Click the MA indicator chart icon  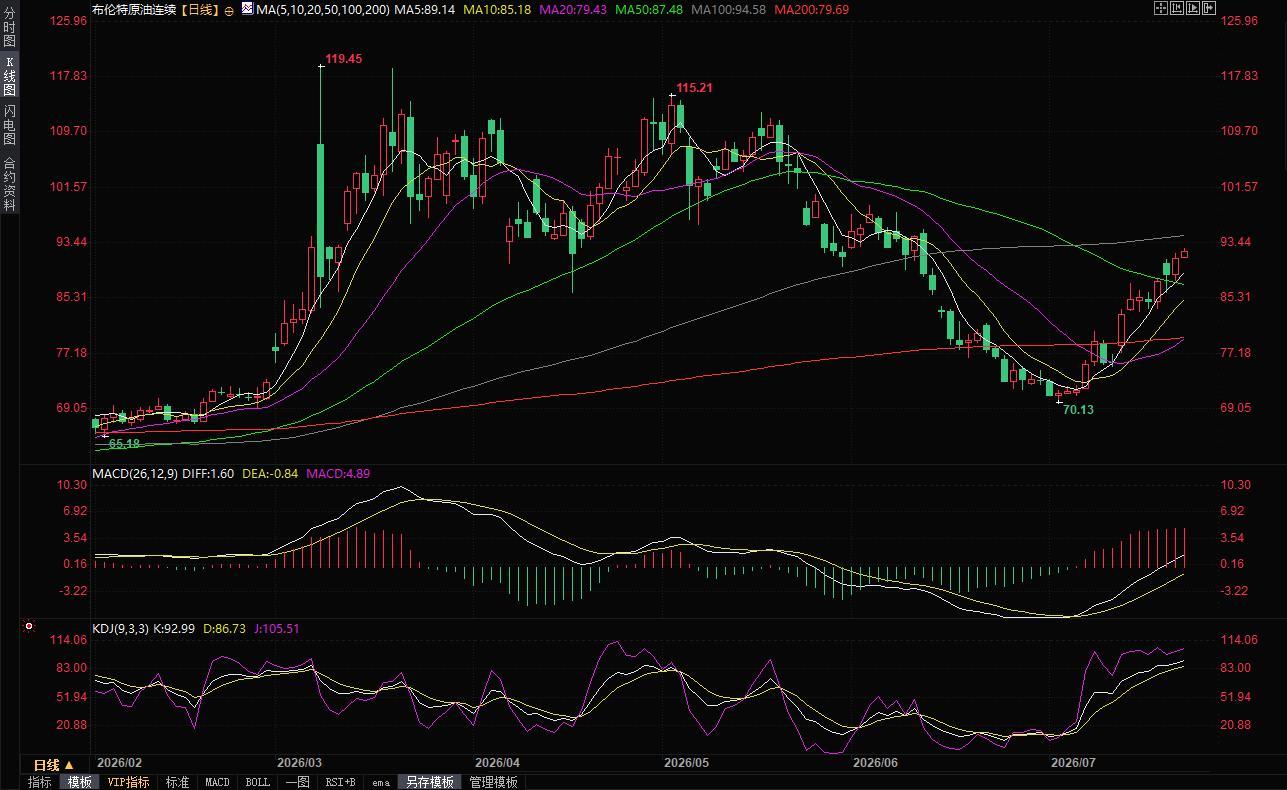tap(247, 8)
